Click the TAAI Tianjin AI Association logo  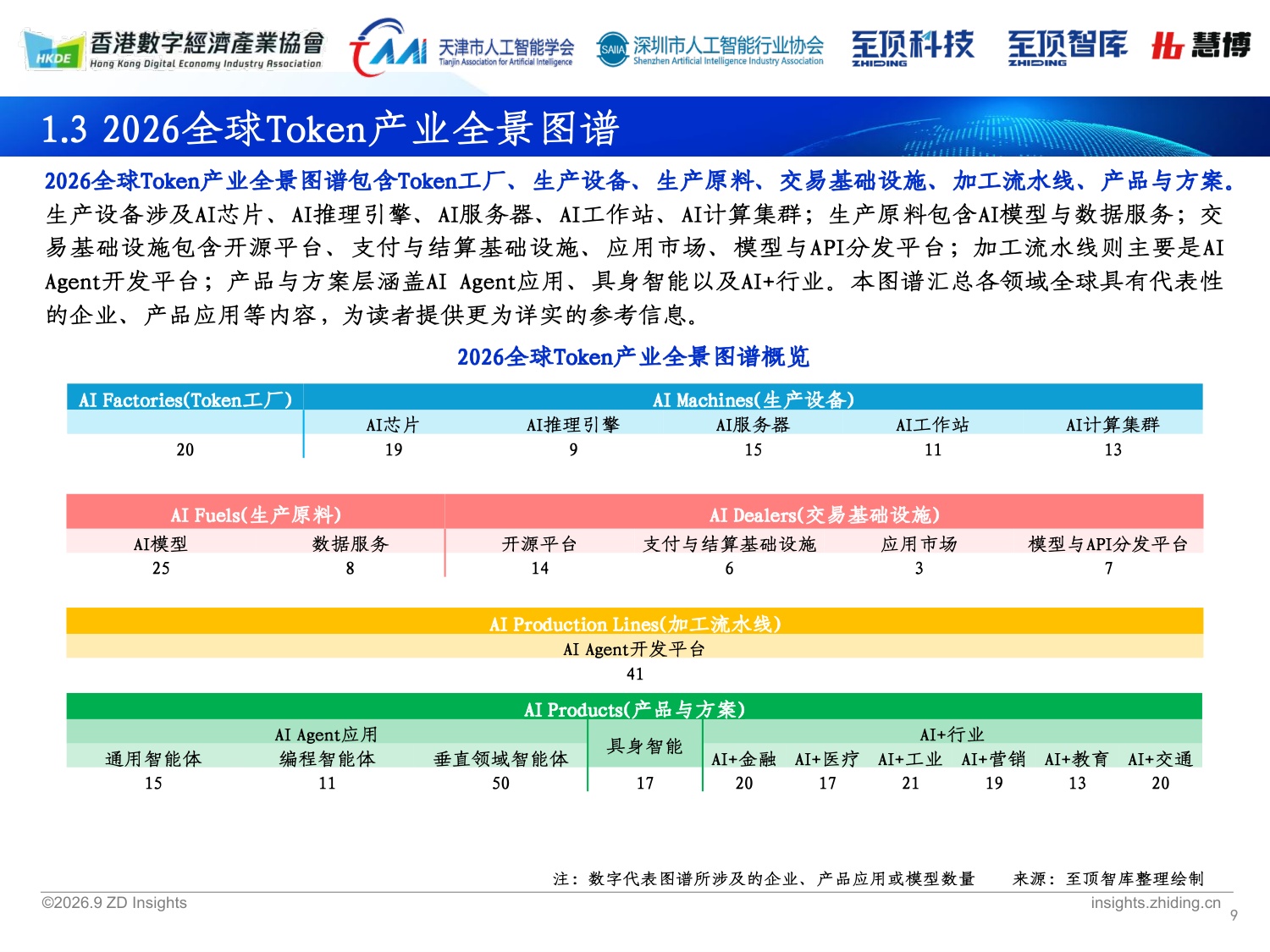[x=461, y=48]
